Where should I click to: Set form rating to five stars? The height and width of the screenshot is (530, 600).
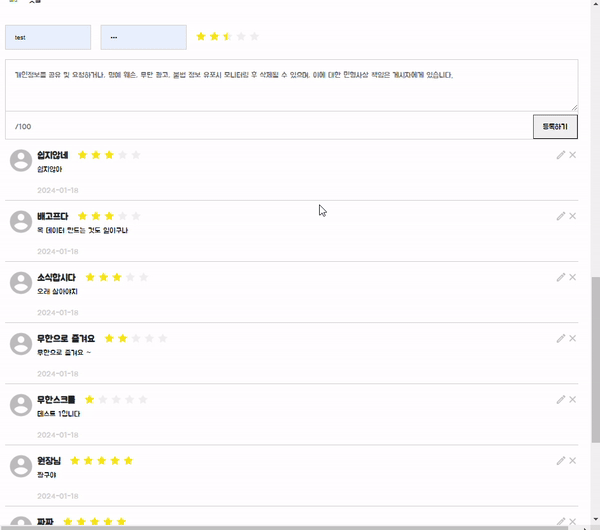[x=254, y=36]
